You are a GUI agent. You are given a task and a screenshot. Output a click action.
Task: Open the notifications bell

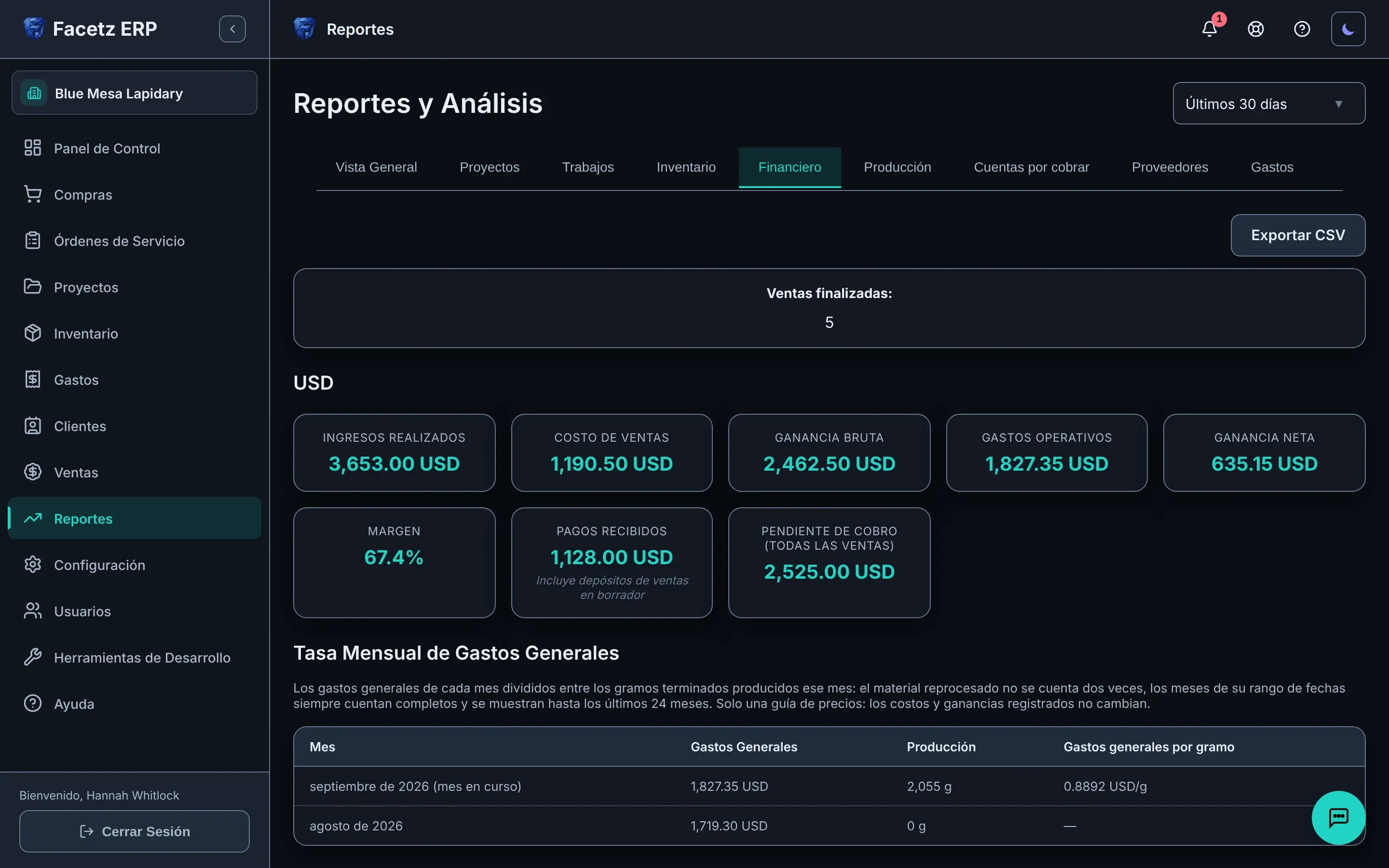coord(1210,29)
